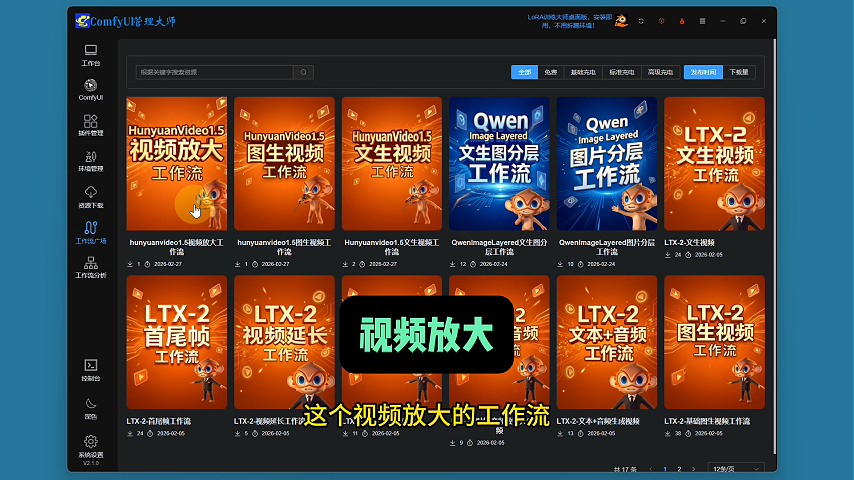This screenshot has height=480, width=854.
Task: Open the ComfyUI sidebar icon
Action: [90, 90]
